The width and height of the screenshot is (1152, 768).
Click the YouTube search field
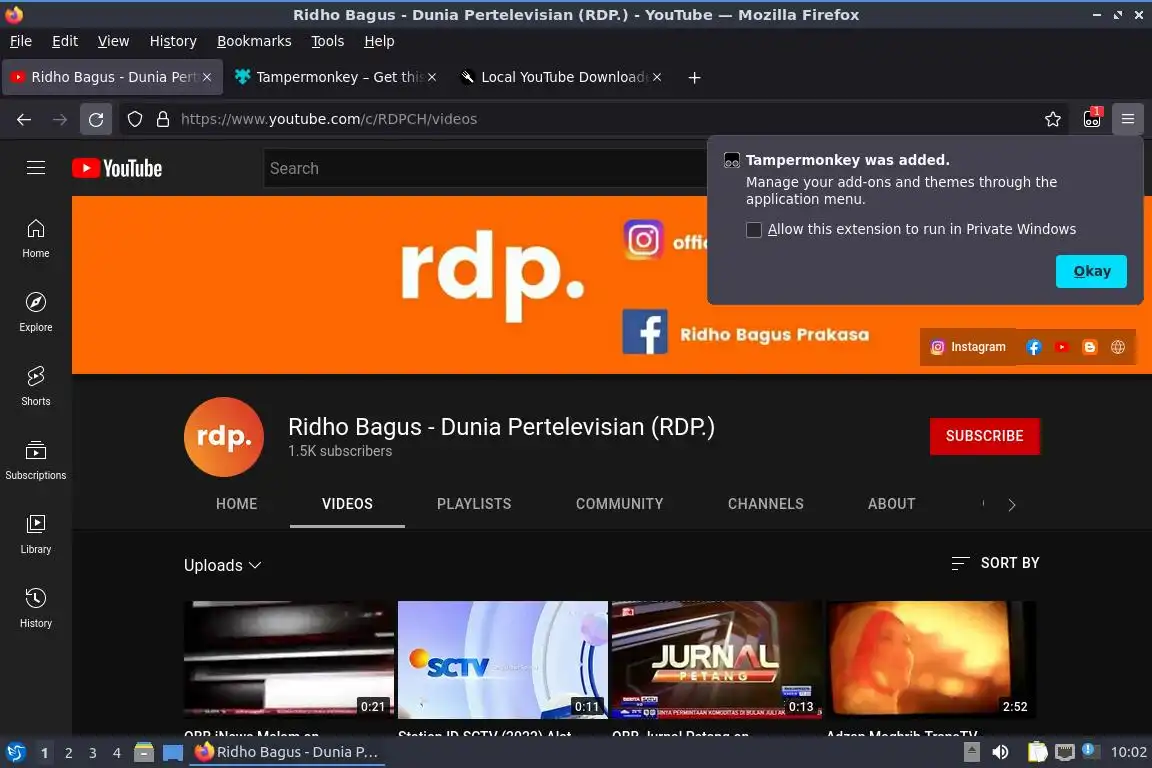[x=485, y=168]
